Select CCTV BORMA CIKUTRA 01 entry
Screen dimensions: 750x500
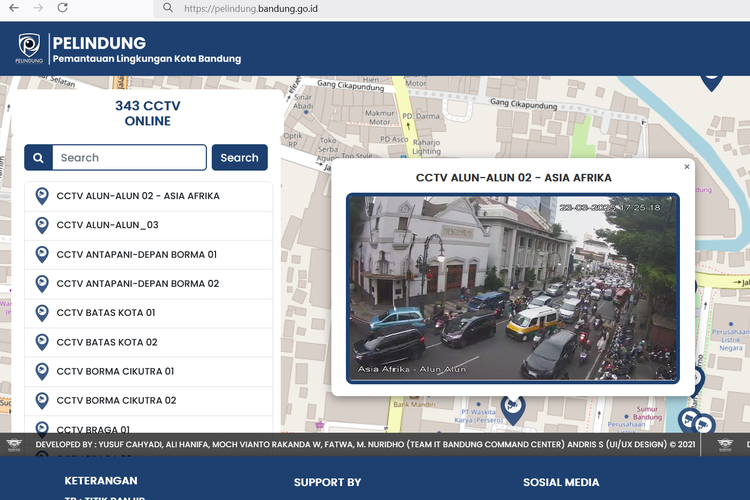tap(149, 372)
